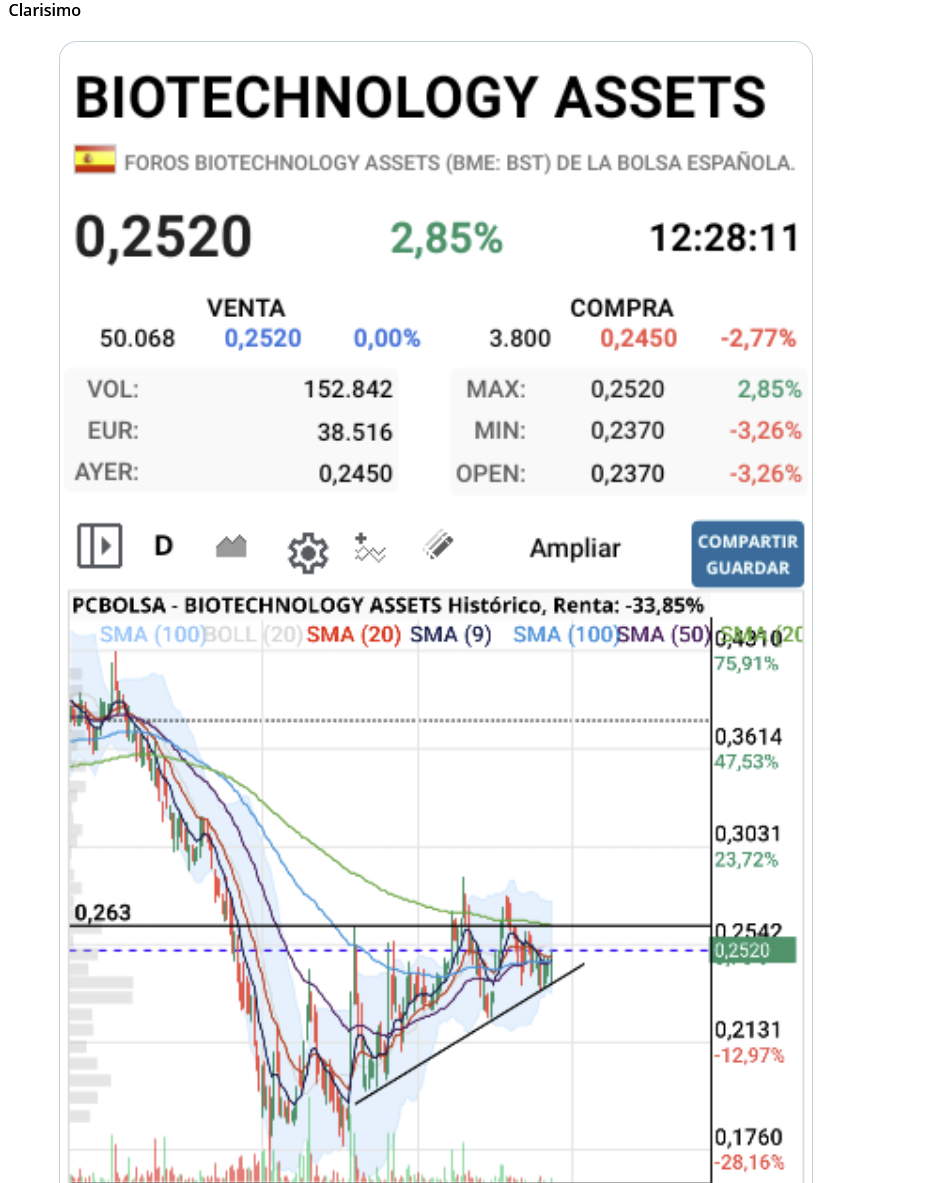The image size is (932, 1183).
Task: Add an indicator with the plus-line icon
Action: 370,548
